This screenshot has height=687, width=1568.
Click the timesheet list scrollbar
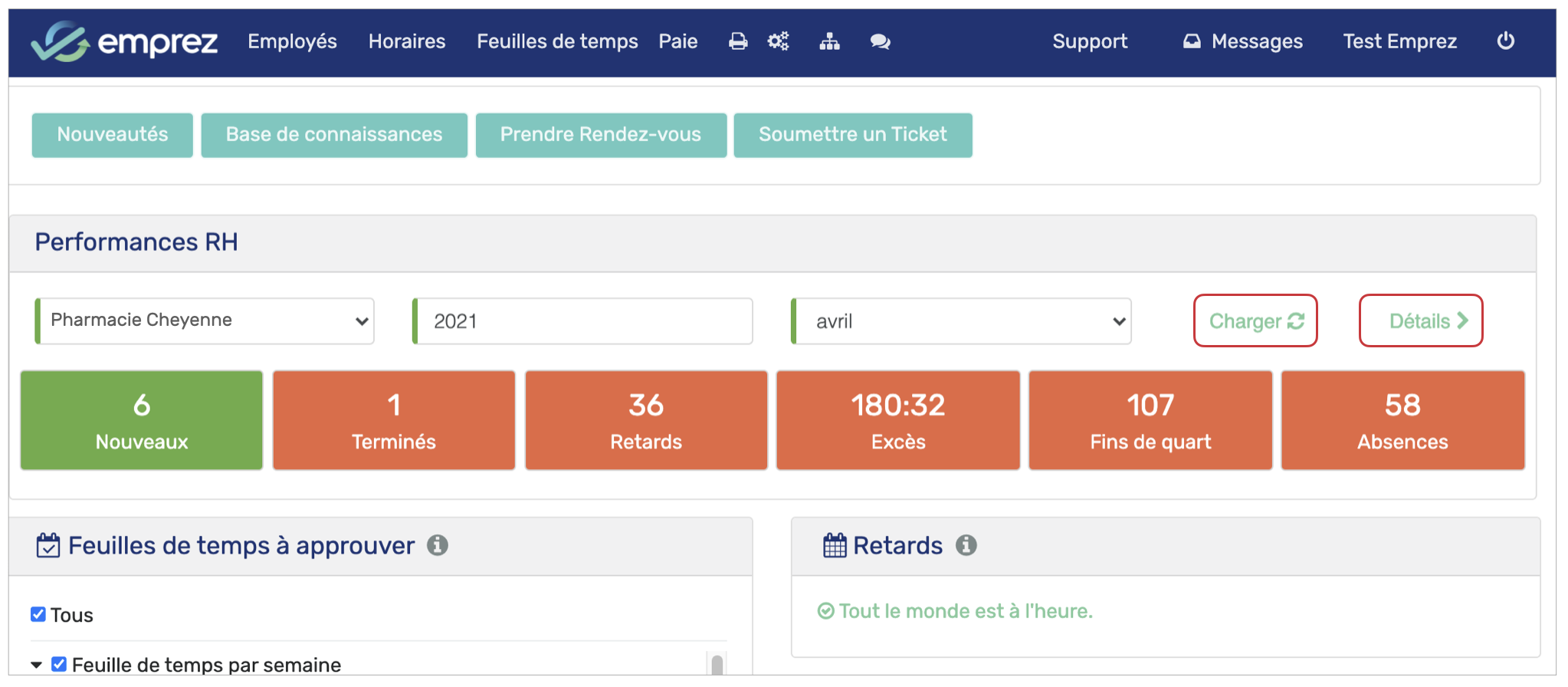[717, 664]
